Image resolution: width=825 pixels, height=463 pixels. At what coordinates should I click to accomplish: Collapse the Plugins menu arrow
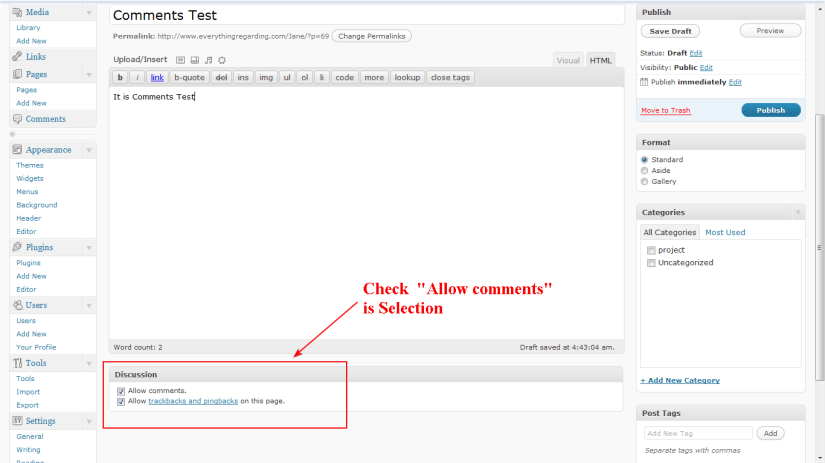pyautogui.click(x=89, y=248)
